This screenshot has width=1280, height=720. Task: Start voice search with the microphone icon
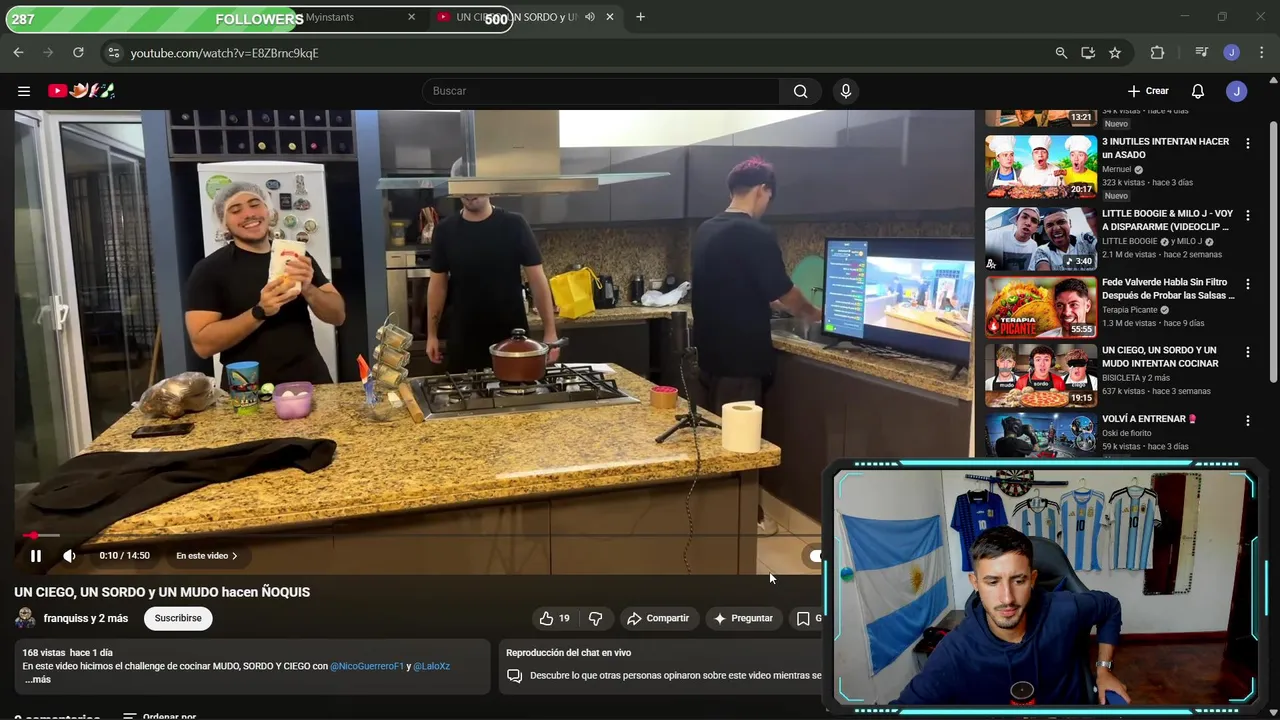[x=846, y=91]
